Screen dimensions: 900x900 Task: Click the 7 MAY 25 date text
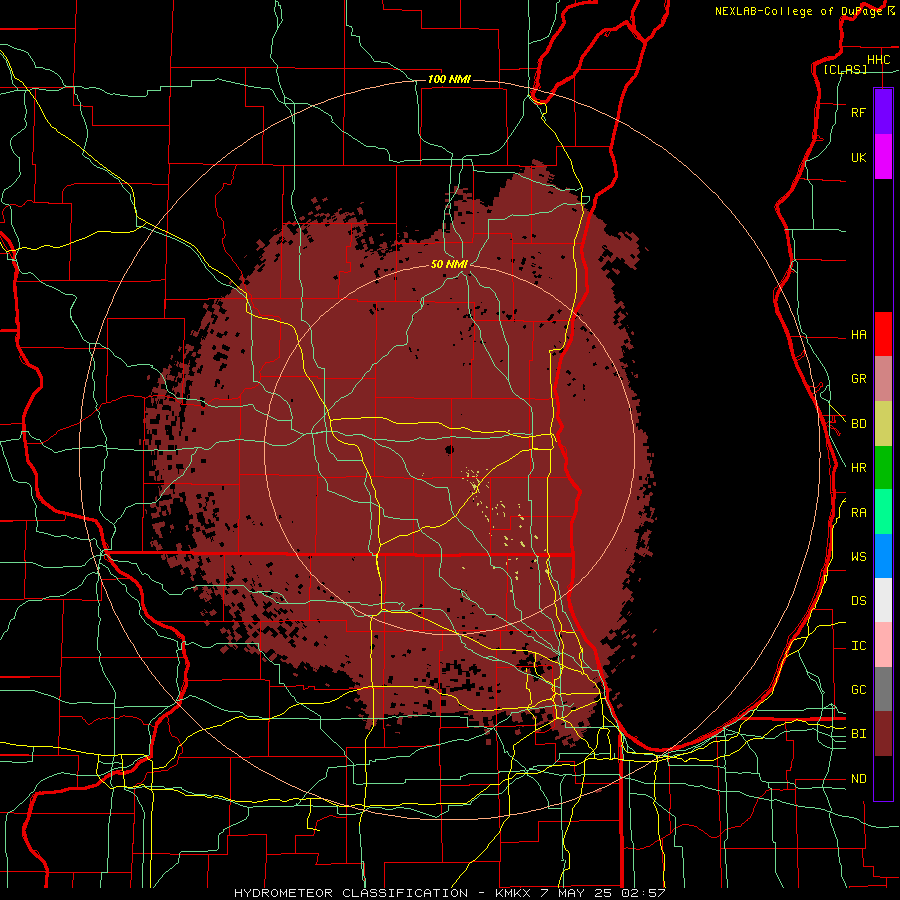click(x=577, y=893)
